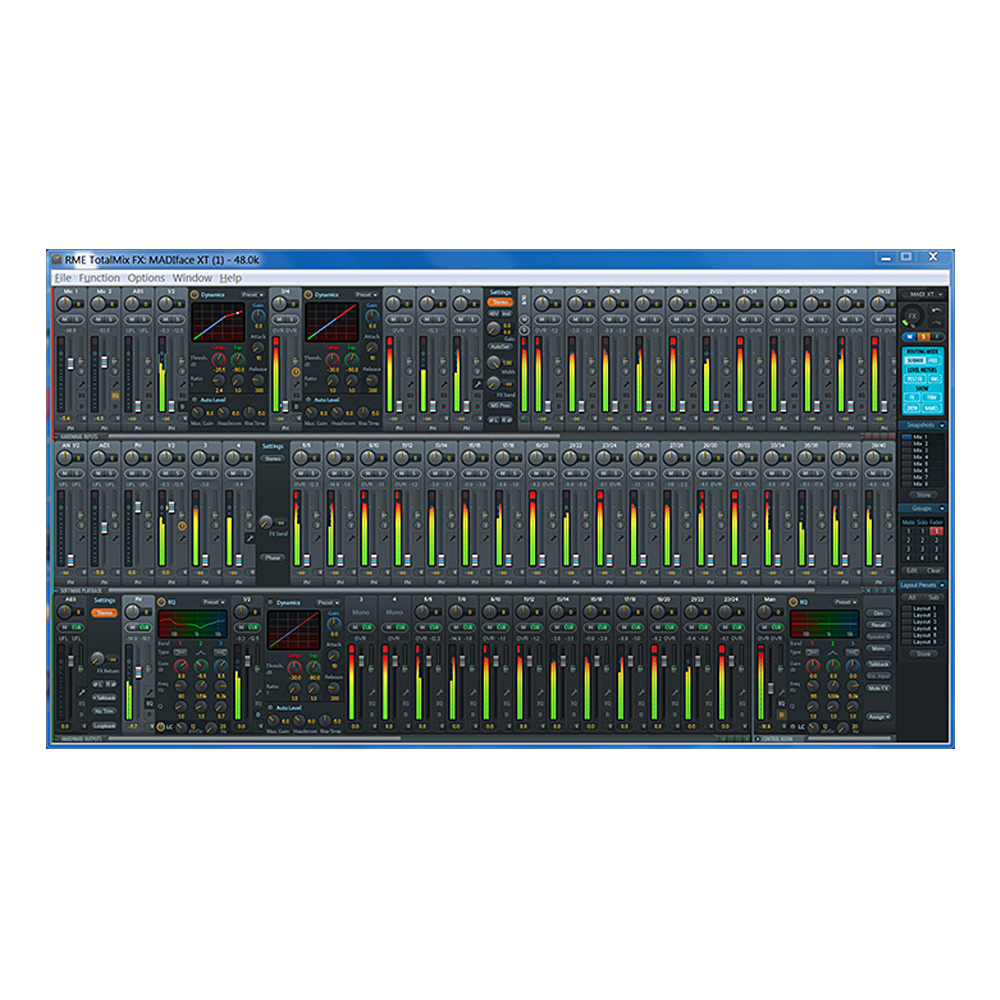Toggle Dynamics power icon on input 3/4 panel
This screenshot has width=1000, height=1000.
point(308,295)
